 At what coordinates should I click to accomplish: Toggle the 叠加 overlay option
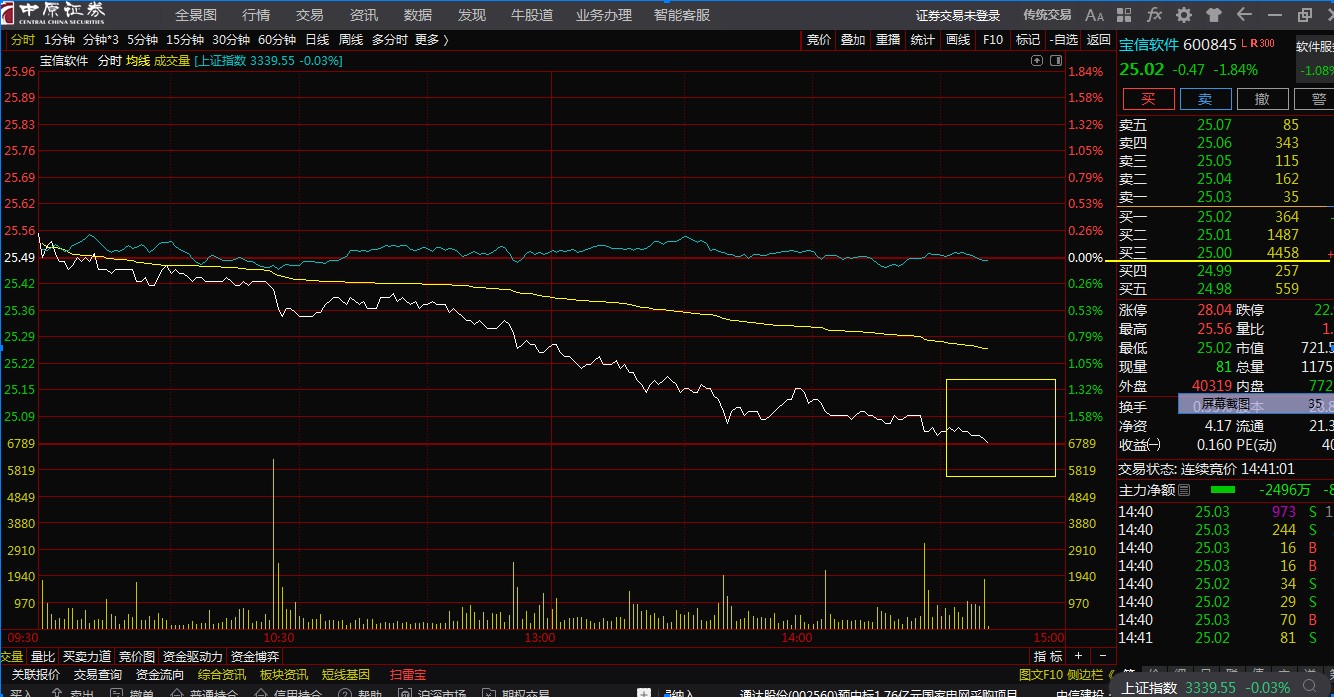(x=853, y=40)
